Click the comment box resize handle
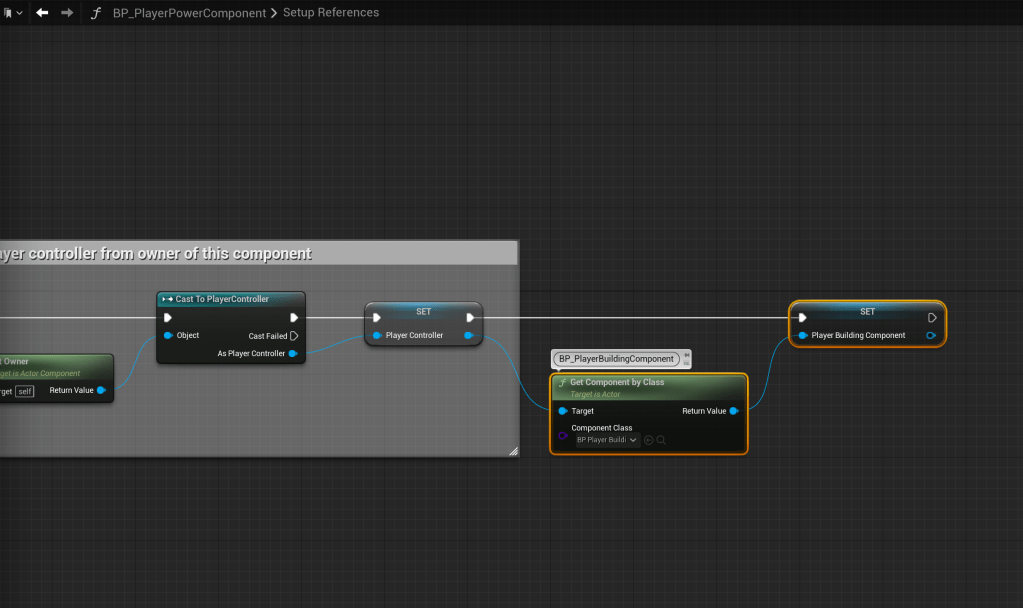Viewport: 1023px width, 608px height. [513, 451]
